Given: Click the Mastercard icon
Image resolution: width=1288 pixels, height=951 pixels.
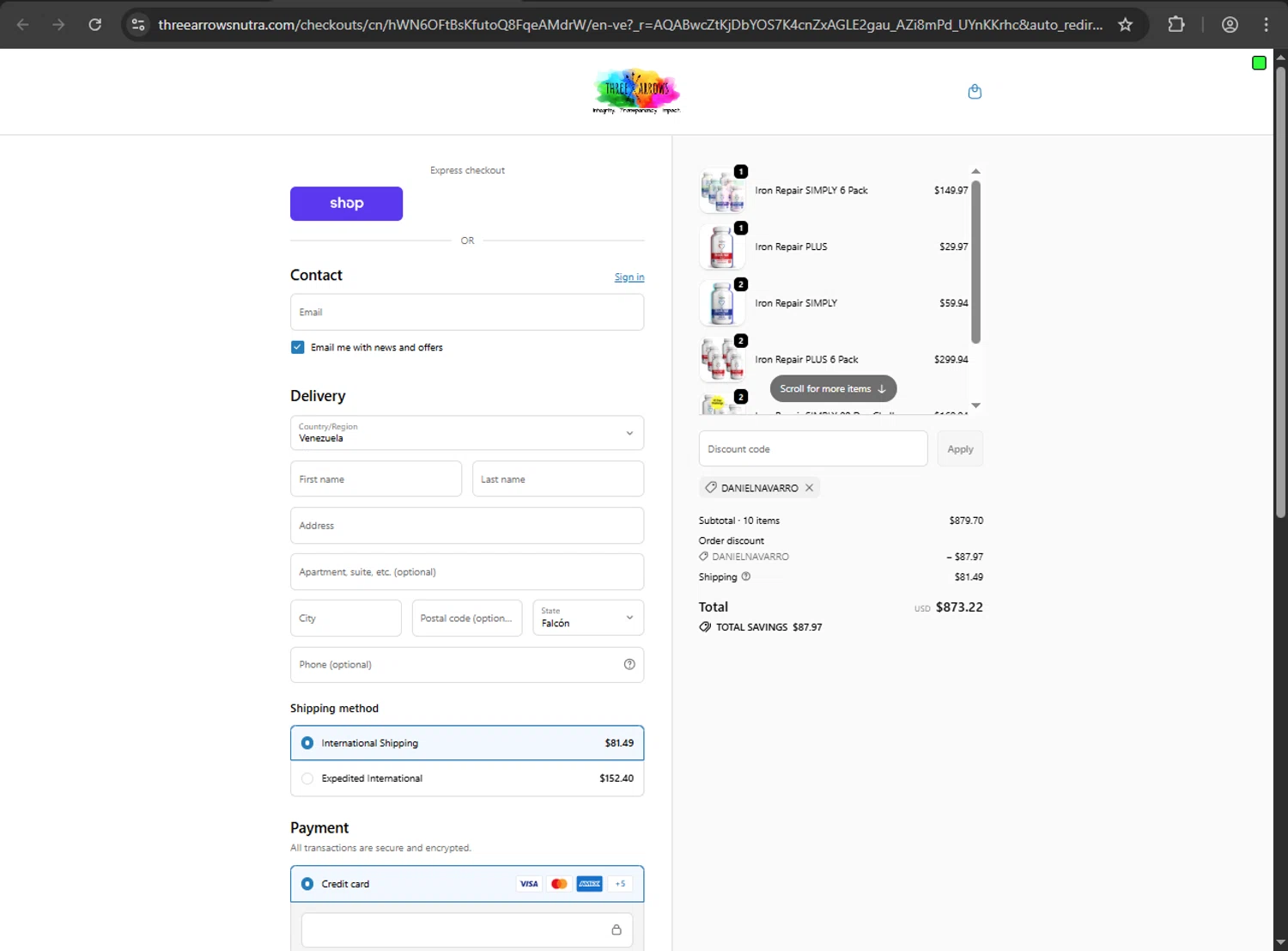Looking at the screenshot, I should (559, 884).
